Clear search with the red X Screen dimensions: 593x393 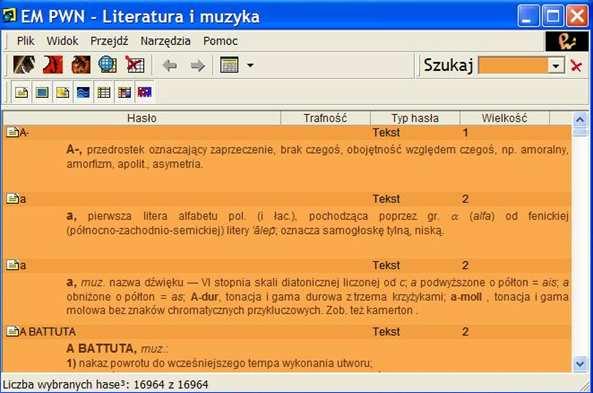[576, 66]
